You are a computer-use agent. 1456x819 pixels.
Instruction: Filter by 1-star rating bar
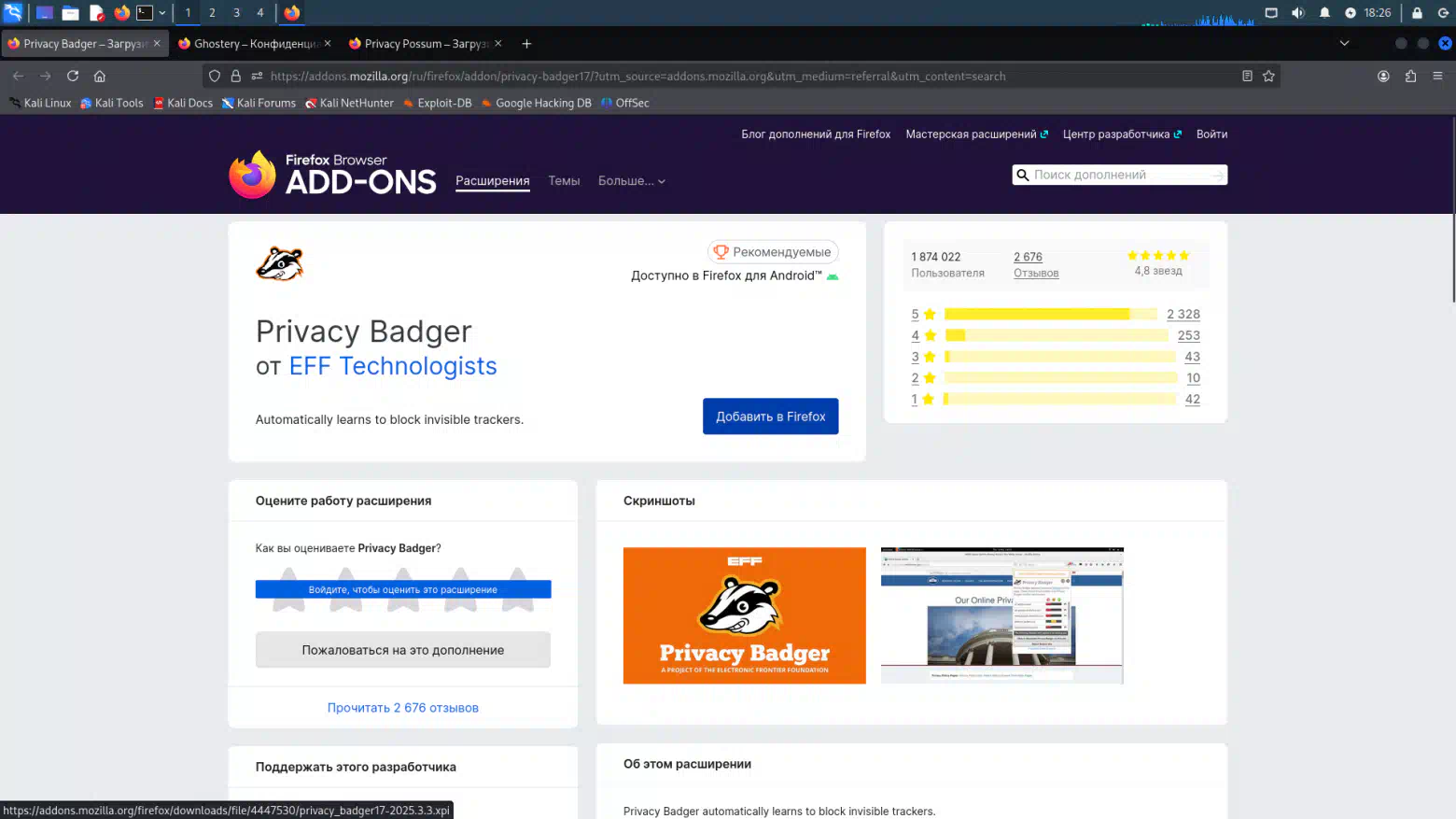pos(1059,399)
